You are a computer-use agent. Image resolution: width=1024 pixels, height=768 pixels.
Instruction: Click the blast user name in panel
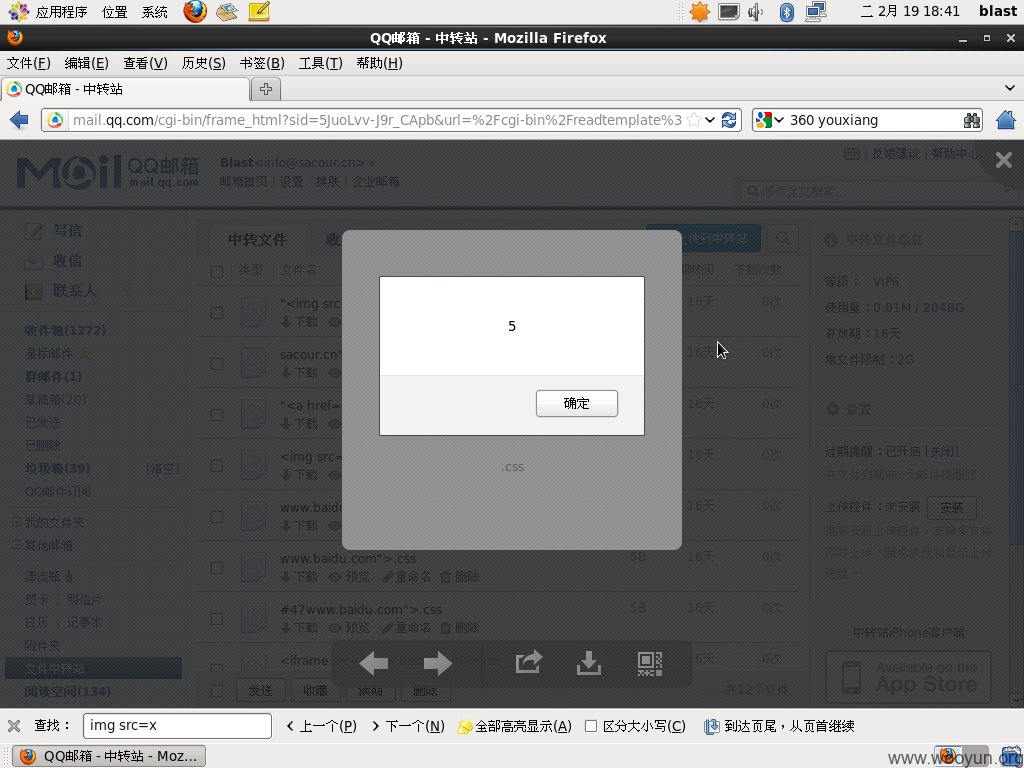click(998, 11)
